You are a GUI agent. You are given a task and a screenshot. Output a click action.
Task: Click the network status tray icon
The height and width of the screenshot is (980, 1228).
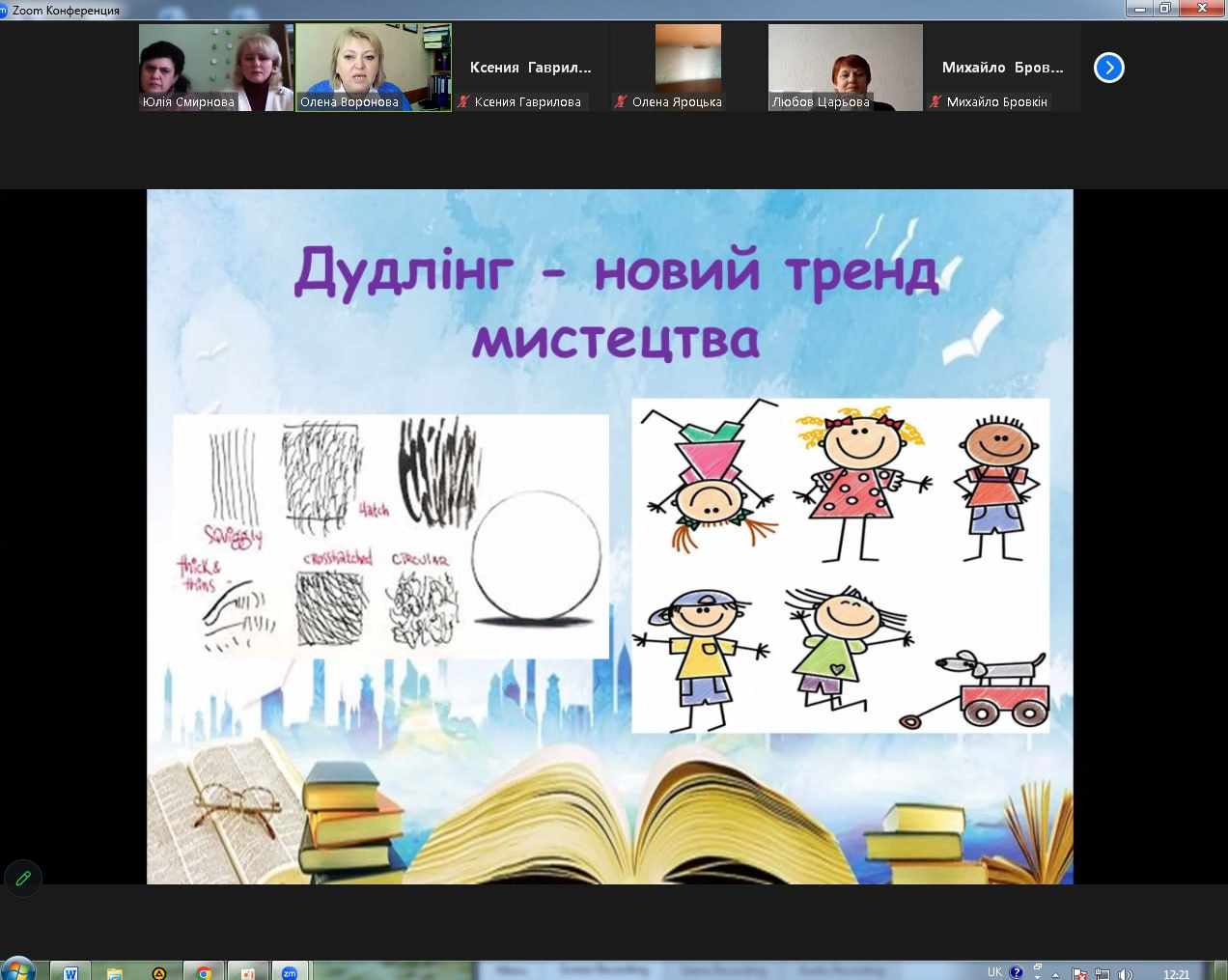(x=1102, y=973)
